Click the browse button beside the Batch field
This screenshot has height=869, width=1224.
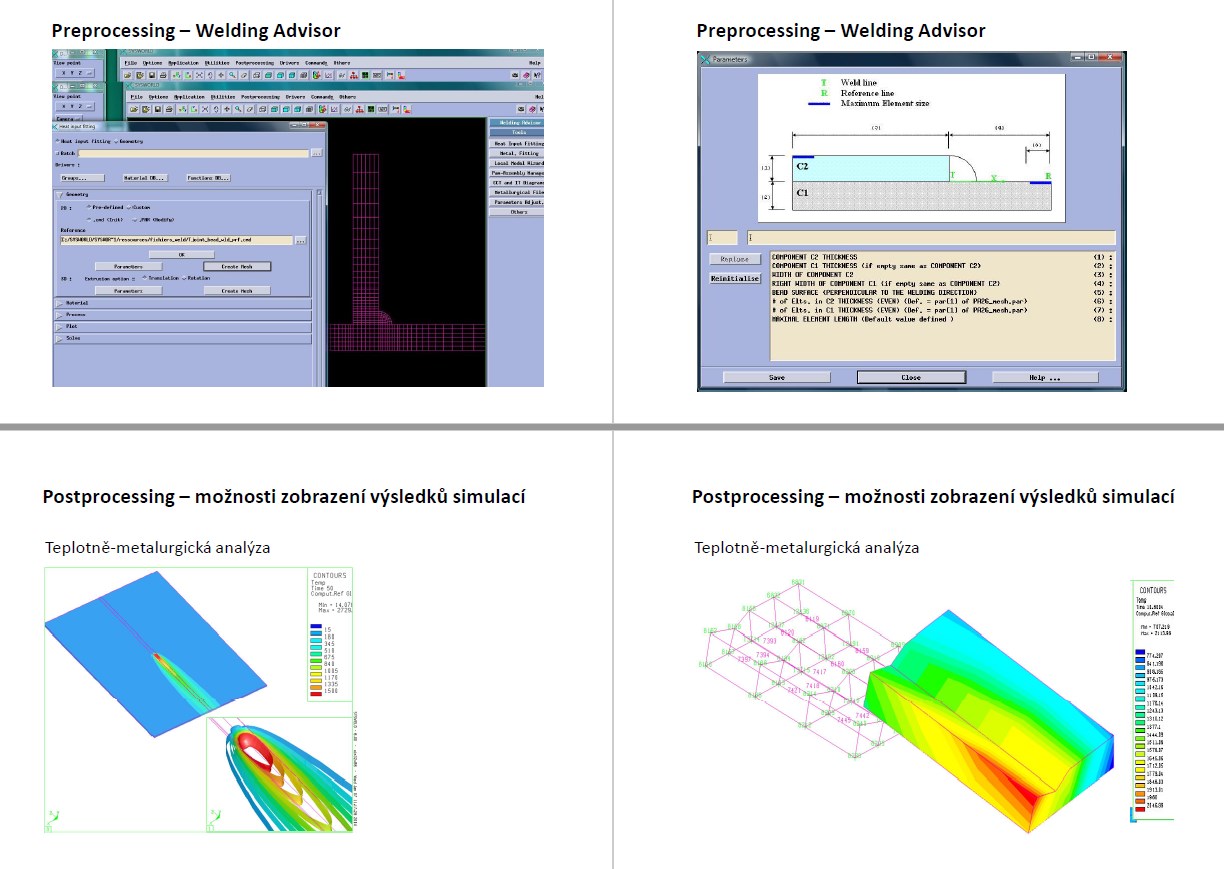tap(317, 153)
